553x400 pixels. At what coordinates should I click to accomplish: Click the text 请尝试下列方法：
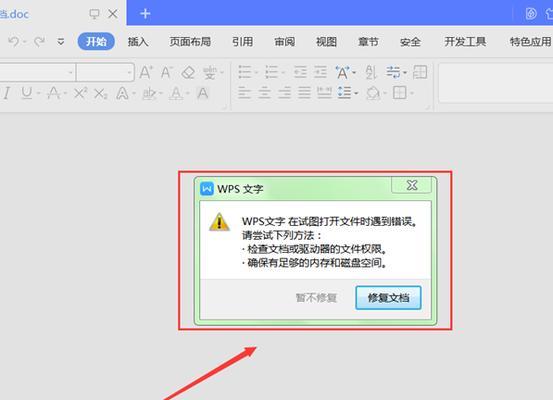coord(282,236)
